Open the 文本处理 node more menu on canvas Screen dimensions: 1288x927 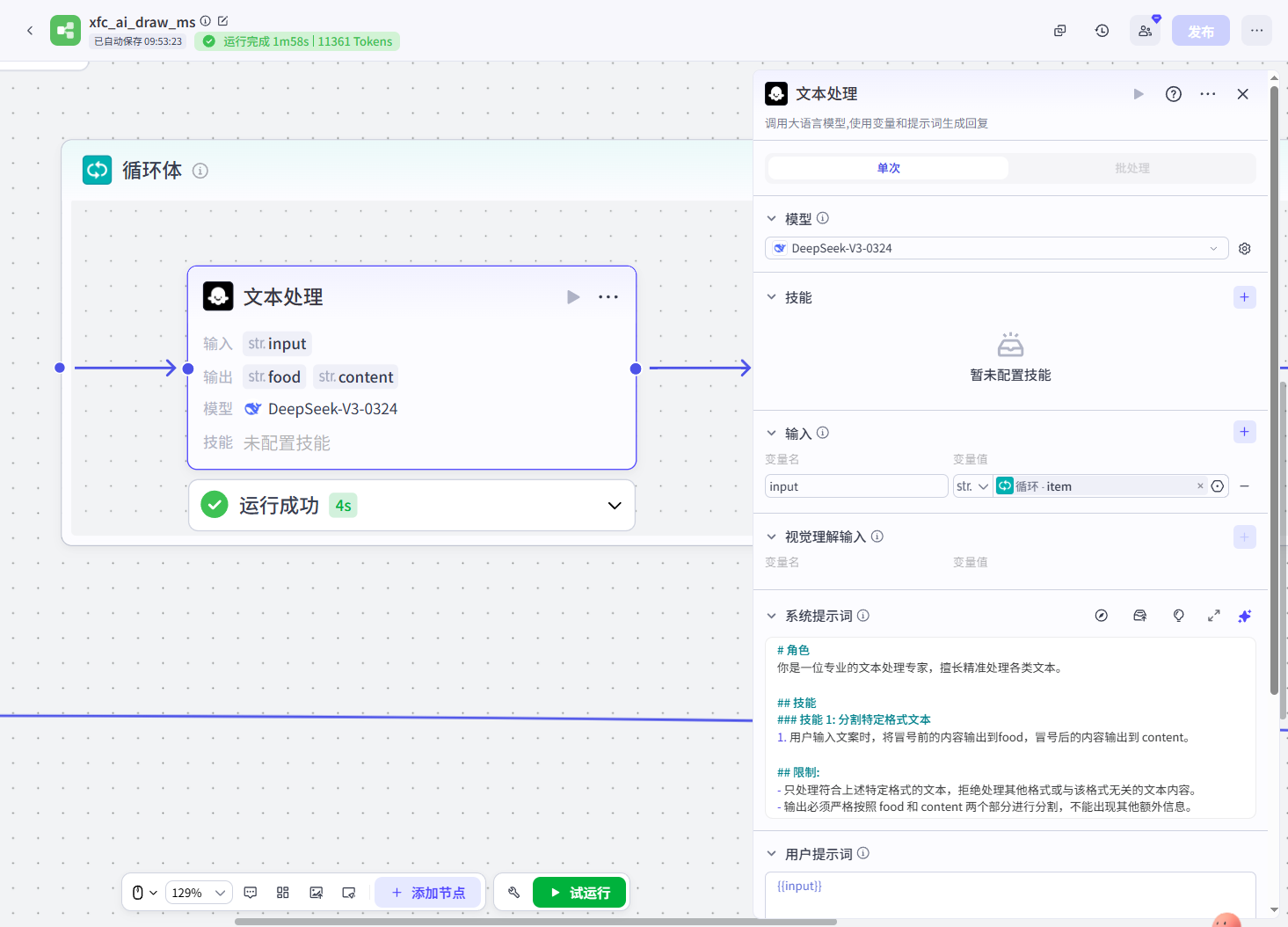click(608, 297)
